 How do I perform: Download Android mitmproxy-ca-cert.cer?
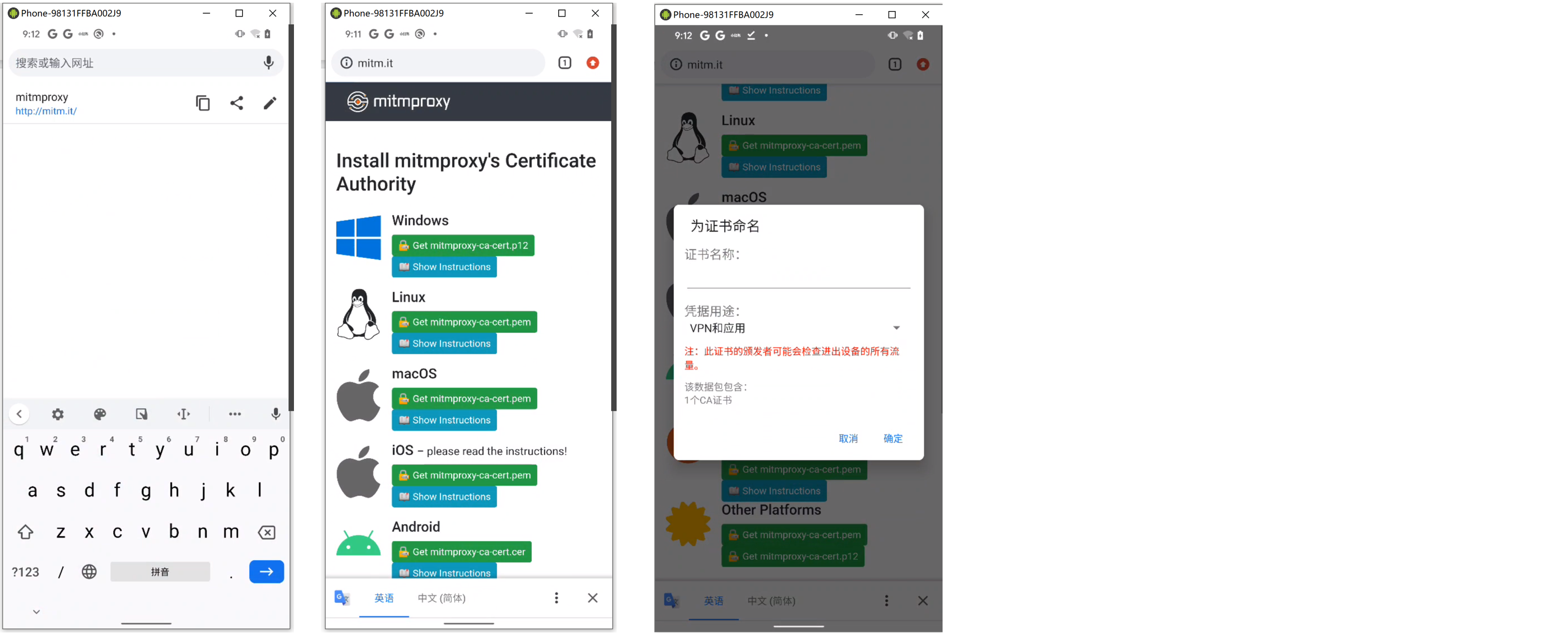click(462, 552)
